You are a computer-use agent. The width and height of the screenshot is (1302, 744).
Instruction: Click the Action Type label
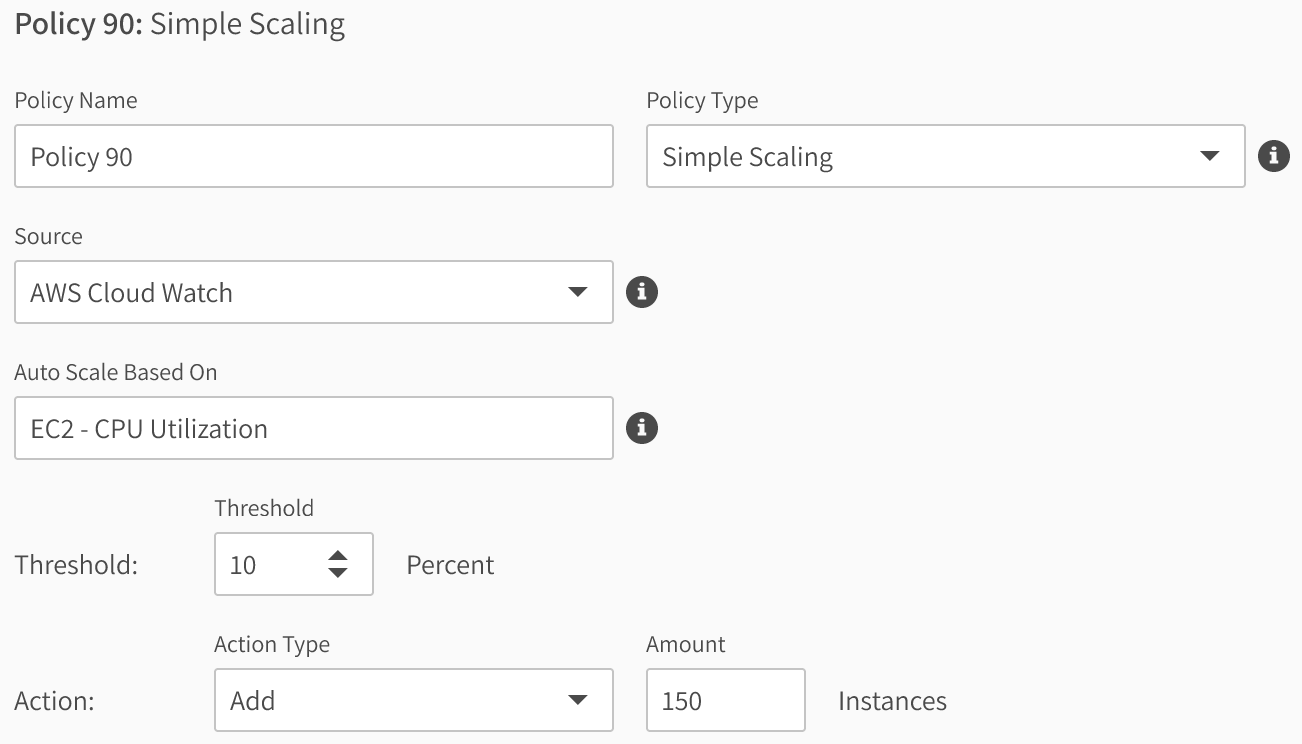(x=271, y=645)
